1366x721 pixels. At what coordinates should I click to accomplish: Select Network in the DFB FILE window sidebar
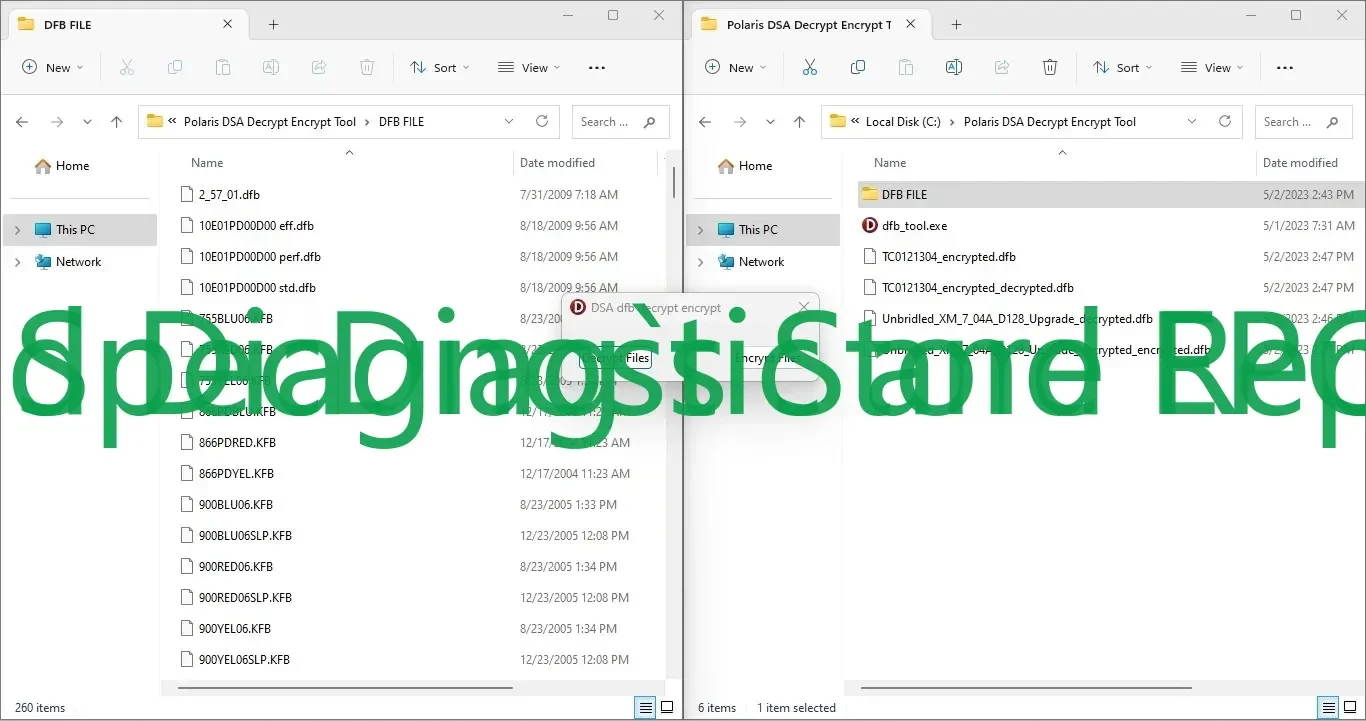(x=67, y=262)
